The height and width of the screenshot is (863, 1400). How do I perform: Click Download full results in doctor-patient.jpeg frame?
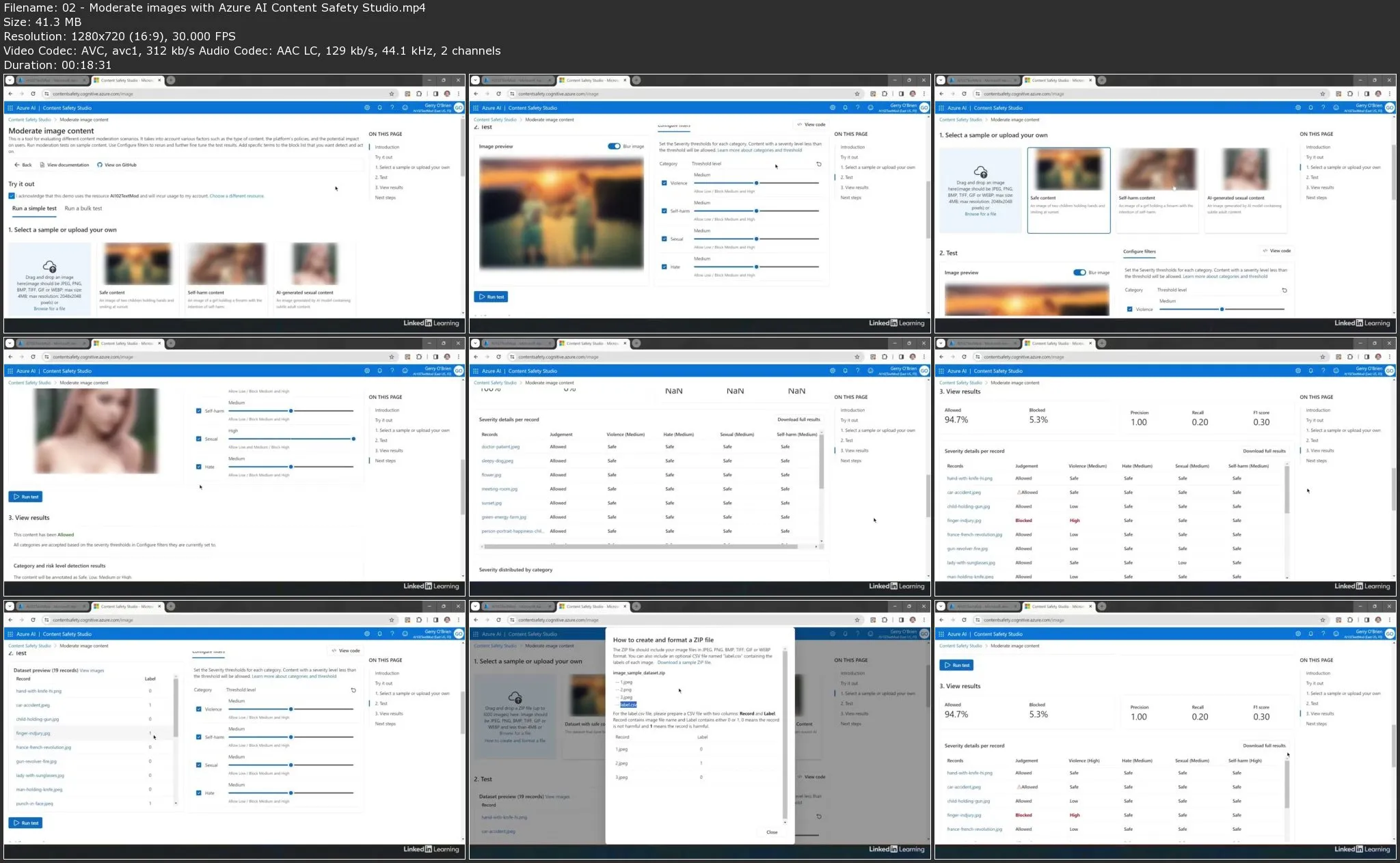coord(798,420)
